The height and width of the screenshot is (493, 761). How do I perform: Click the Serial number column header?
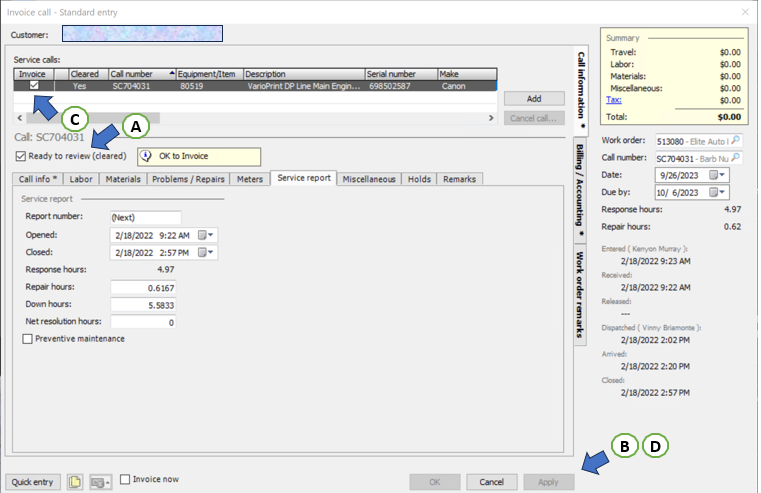[x=401, y=74]
